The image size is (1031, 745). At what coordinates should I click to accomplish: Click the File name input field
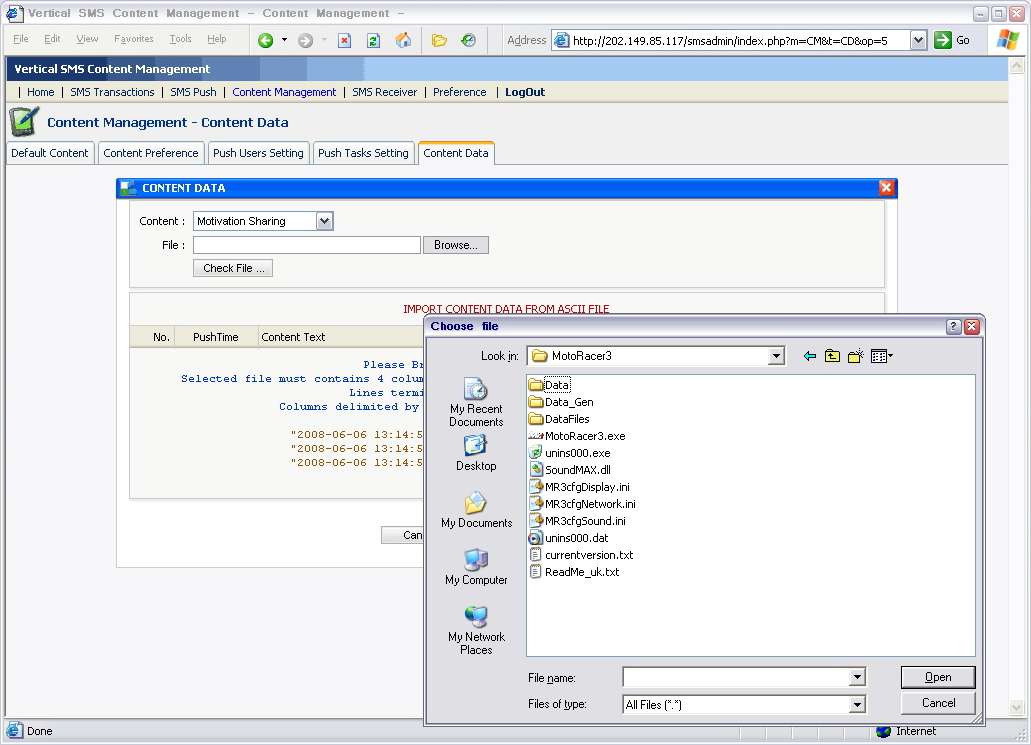tap(735, 677)
